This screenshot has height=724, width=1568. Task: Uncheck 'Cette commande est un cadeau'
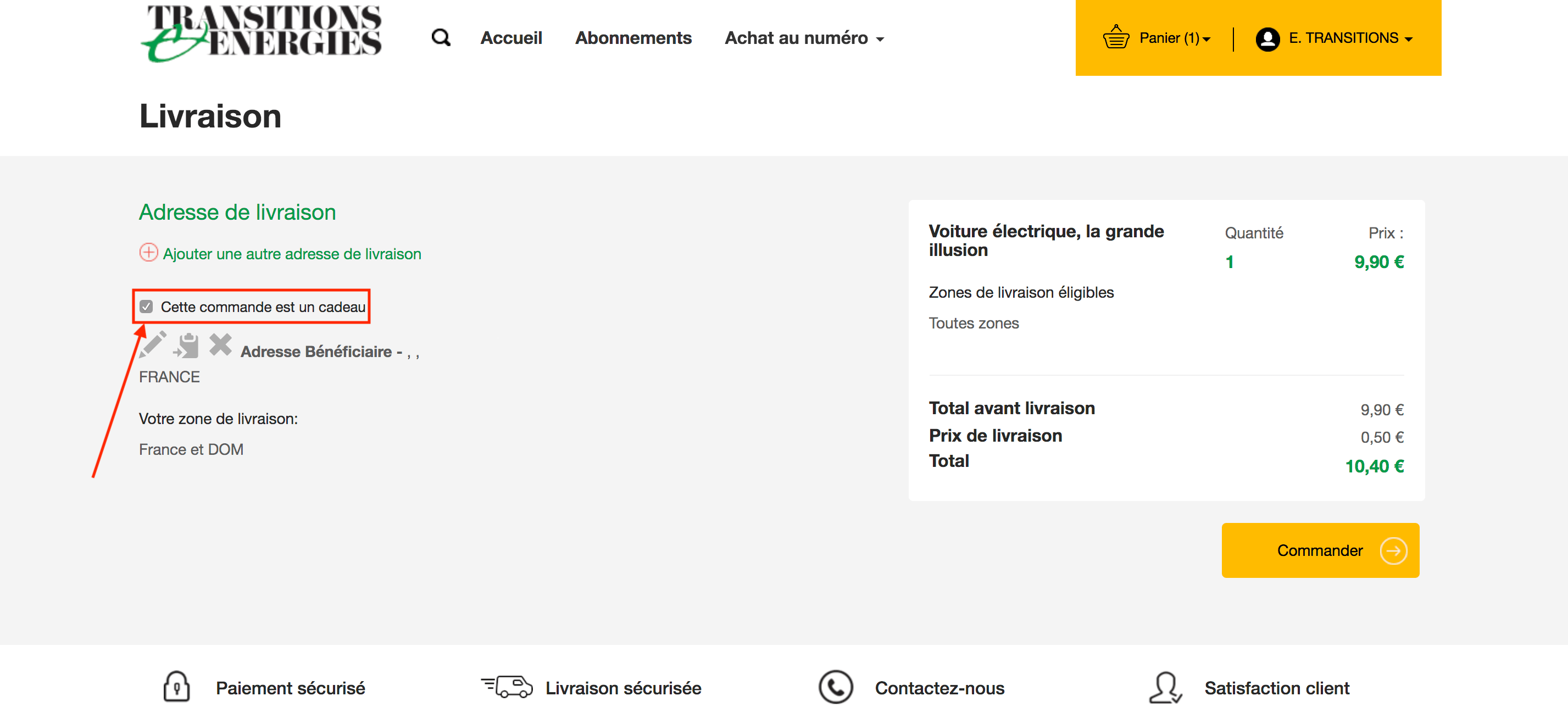146,307
